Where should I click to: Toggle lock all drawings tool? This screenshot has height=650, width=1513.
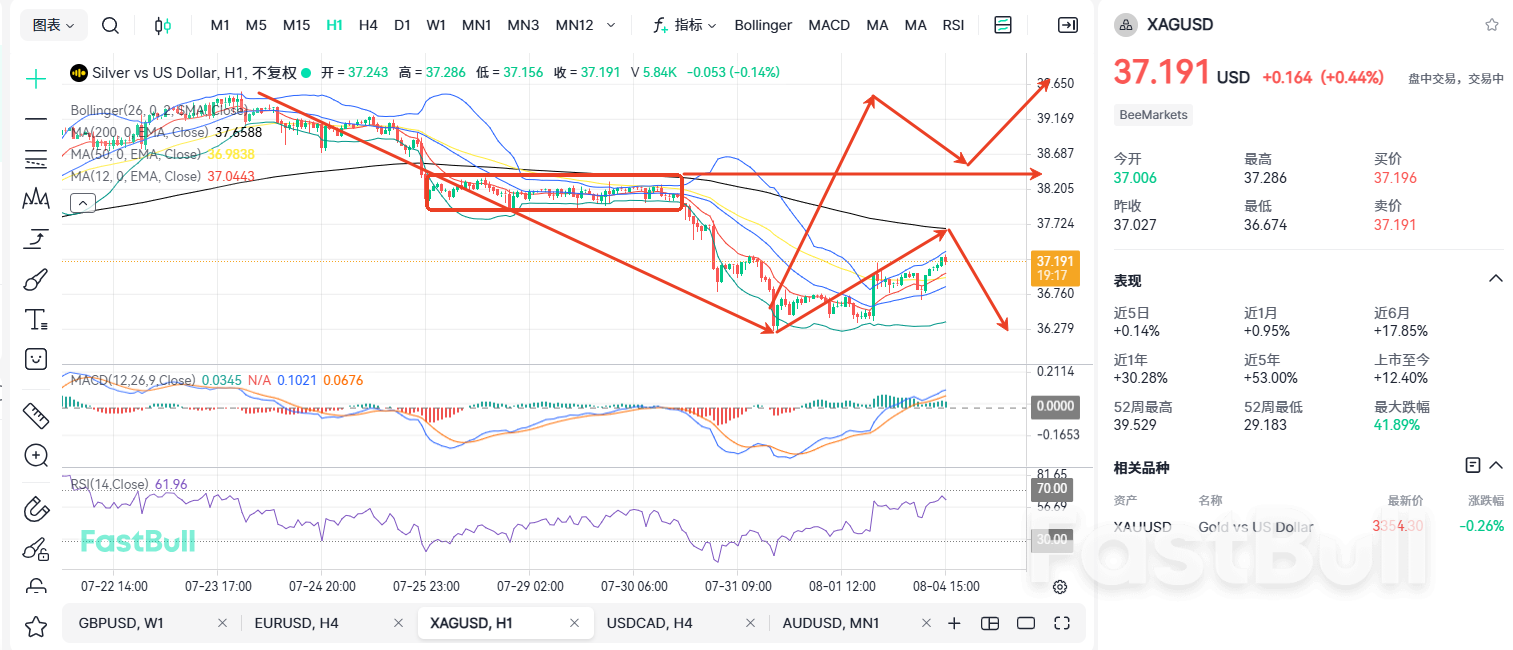(x=36, y=548)
